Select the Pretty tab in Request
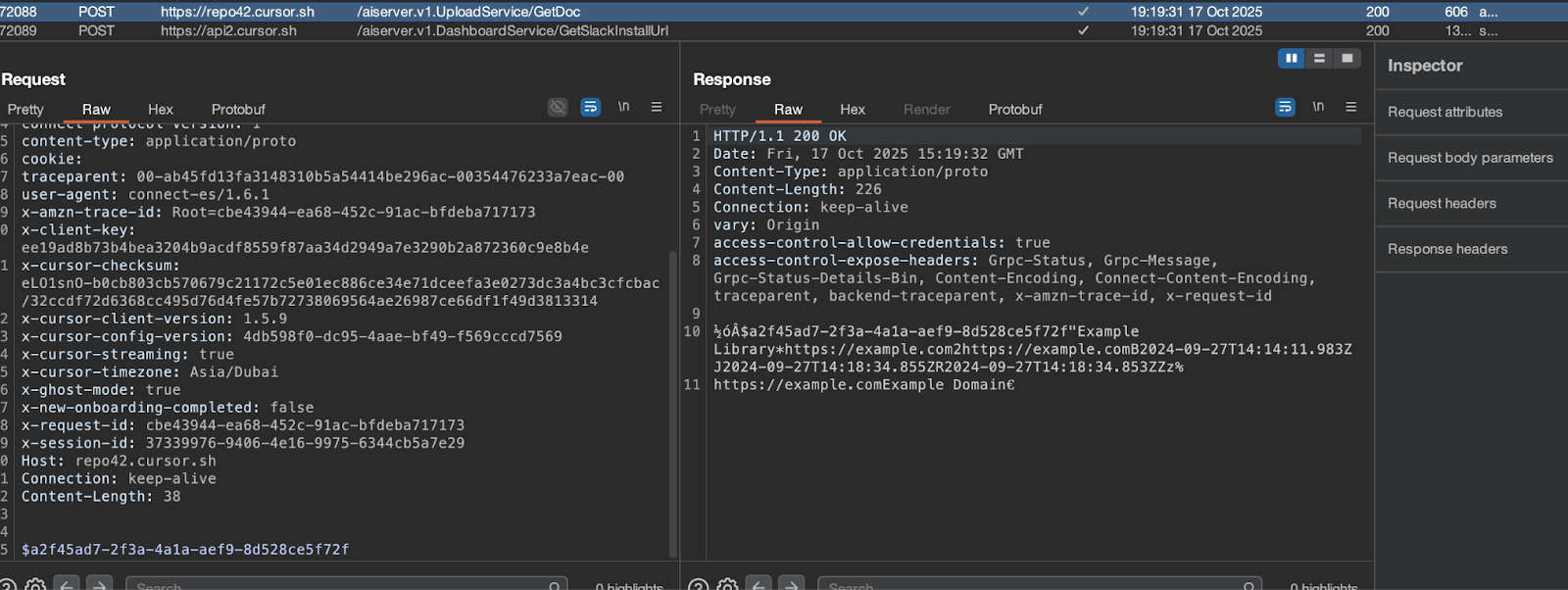Image resolution: width=1568 pixels, height=590 pixels. [x=25, y=109]
